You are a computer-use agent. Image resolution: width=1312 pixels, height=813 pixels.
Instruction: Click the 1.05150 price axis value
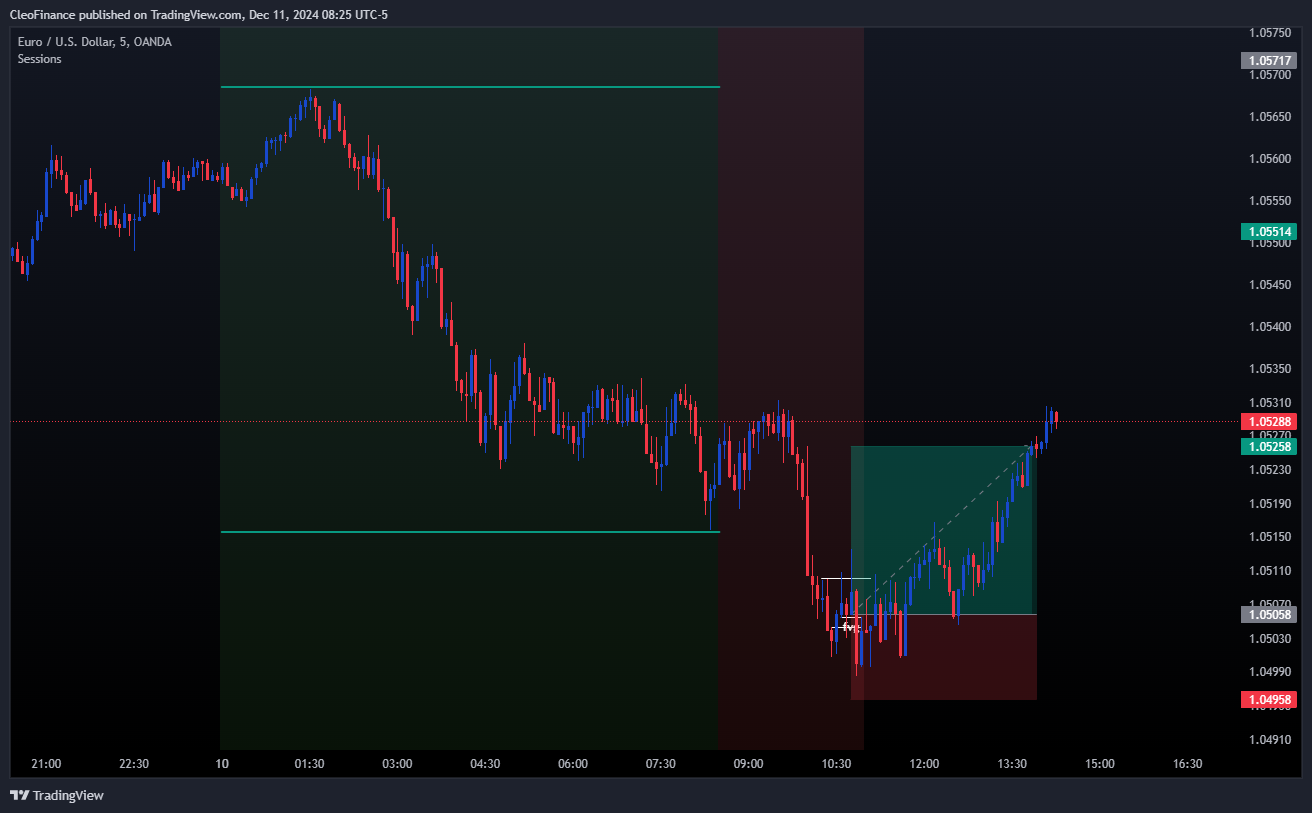tap(1270, 537)
